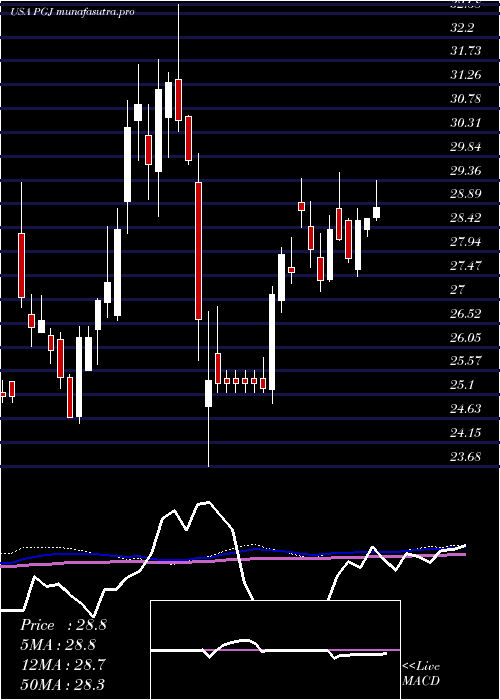
Task: Click the '12MA : 28.7' readout
Action: [63, 665]
